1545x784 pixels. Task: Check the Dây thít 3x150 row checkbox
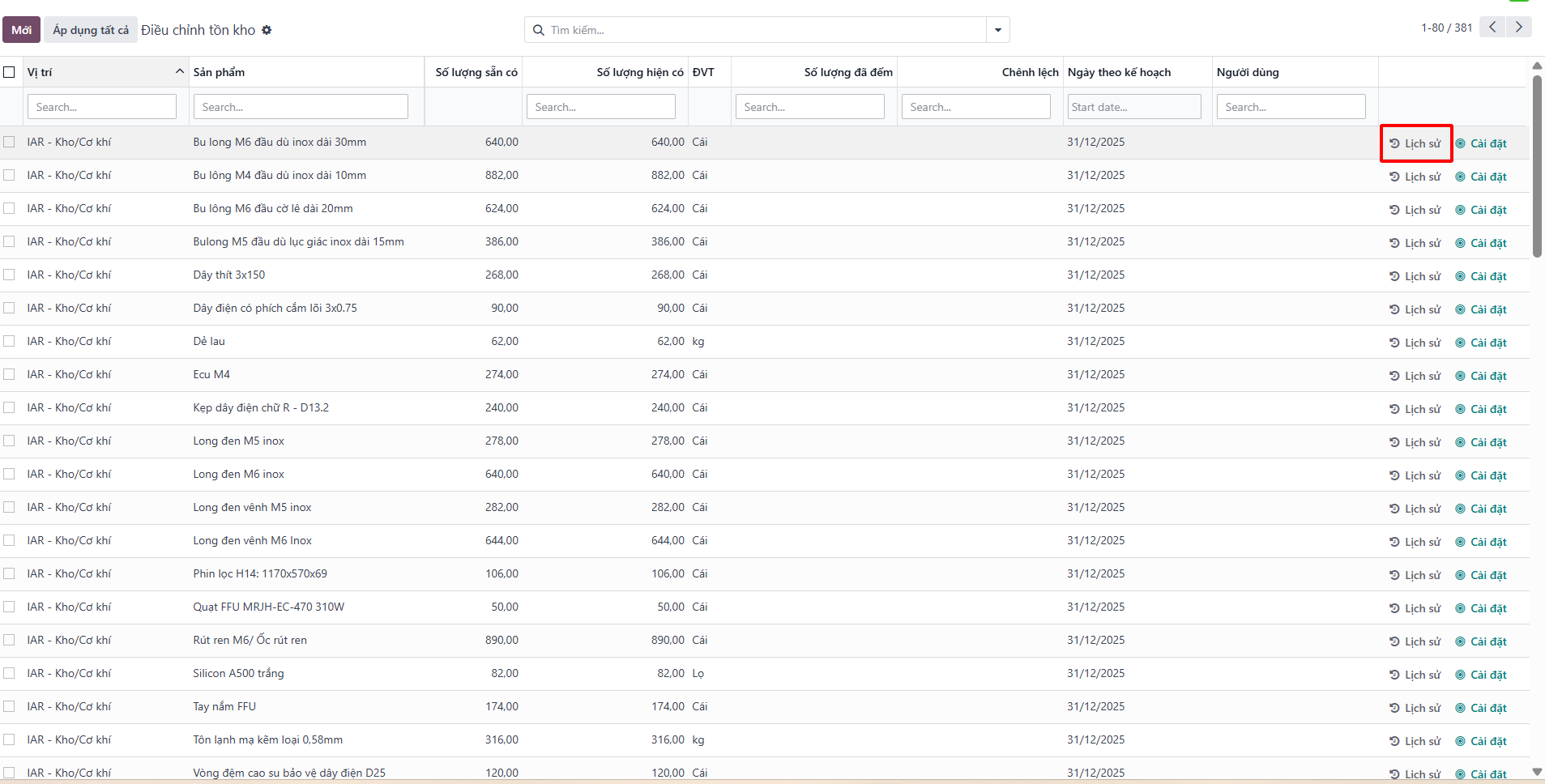[9, 275]
